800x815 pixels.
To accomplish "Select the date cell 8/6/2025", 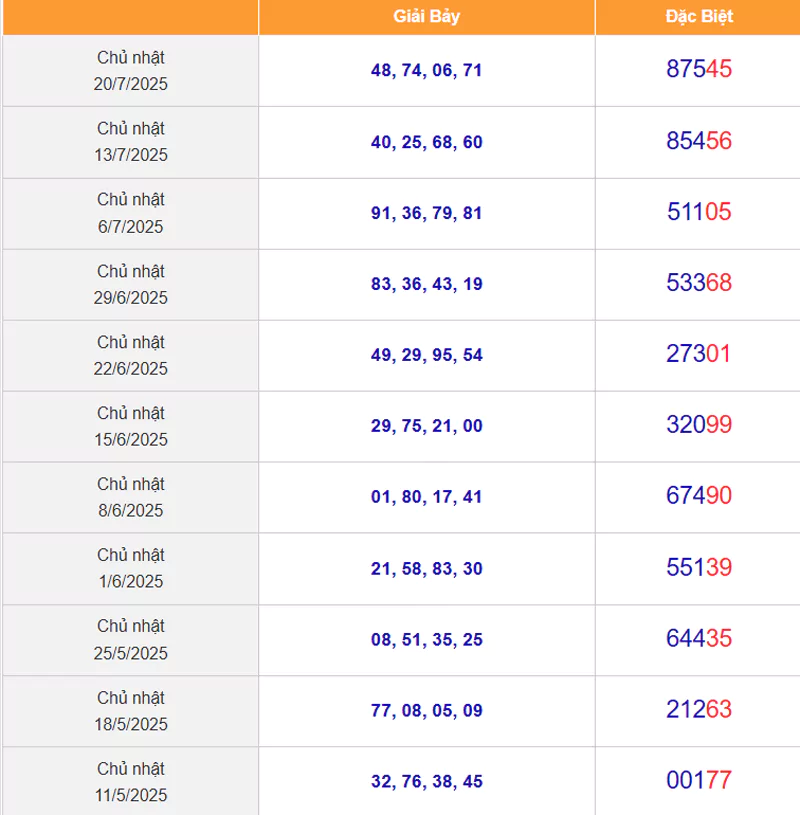I will coord(130,497).
